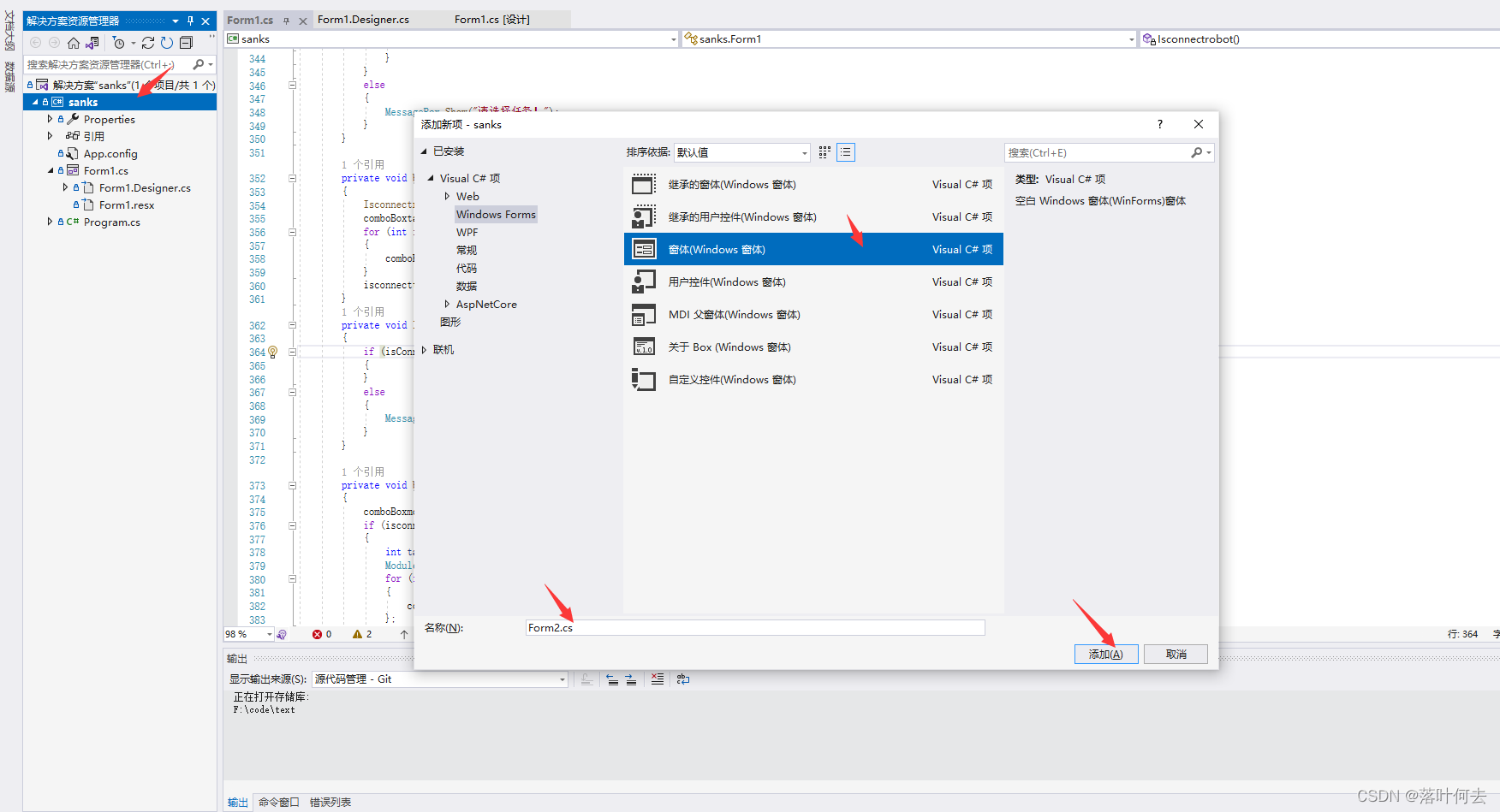Screen dimensions: 1500x812
Task: Select the WPF category in template tree
Action: click(467, 232)
